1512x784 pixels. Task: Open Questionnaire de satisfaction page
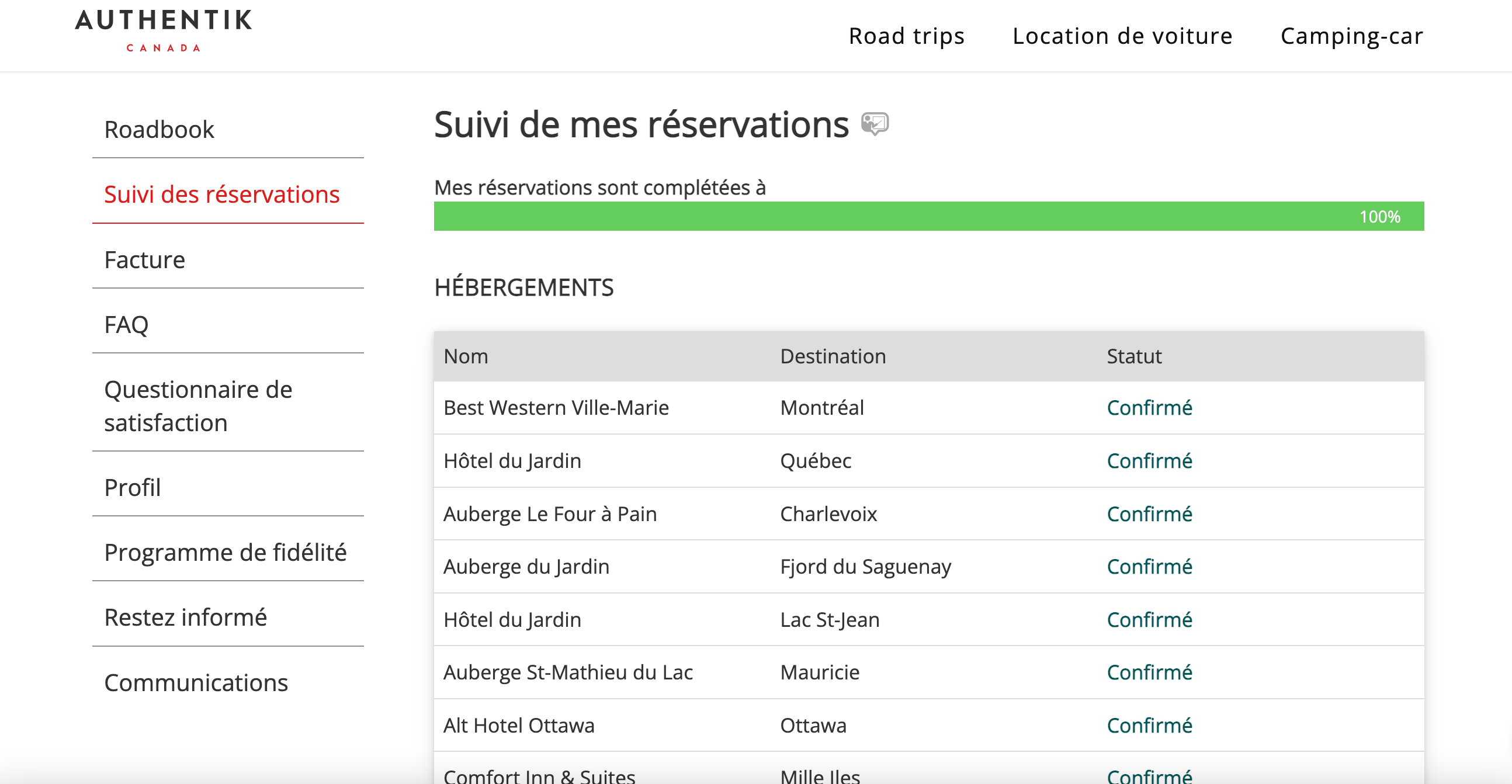click(x=228, y=406)
